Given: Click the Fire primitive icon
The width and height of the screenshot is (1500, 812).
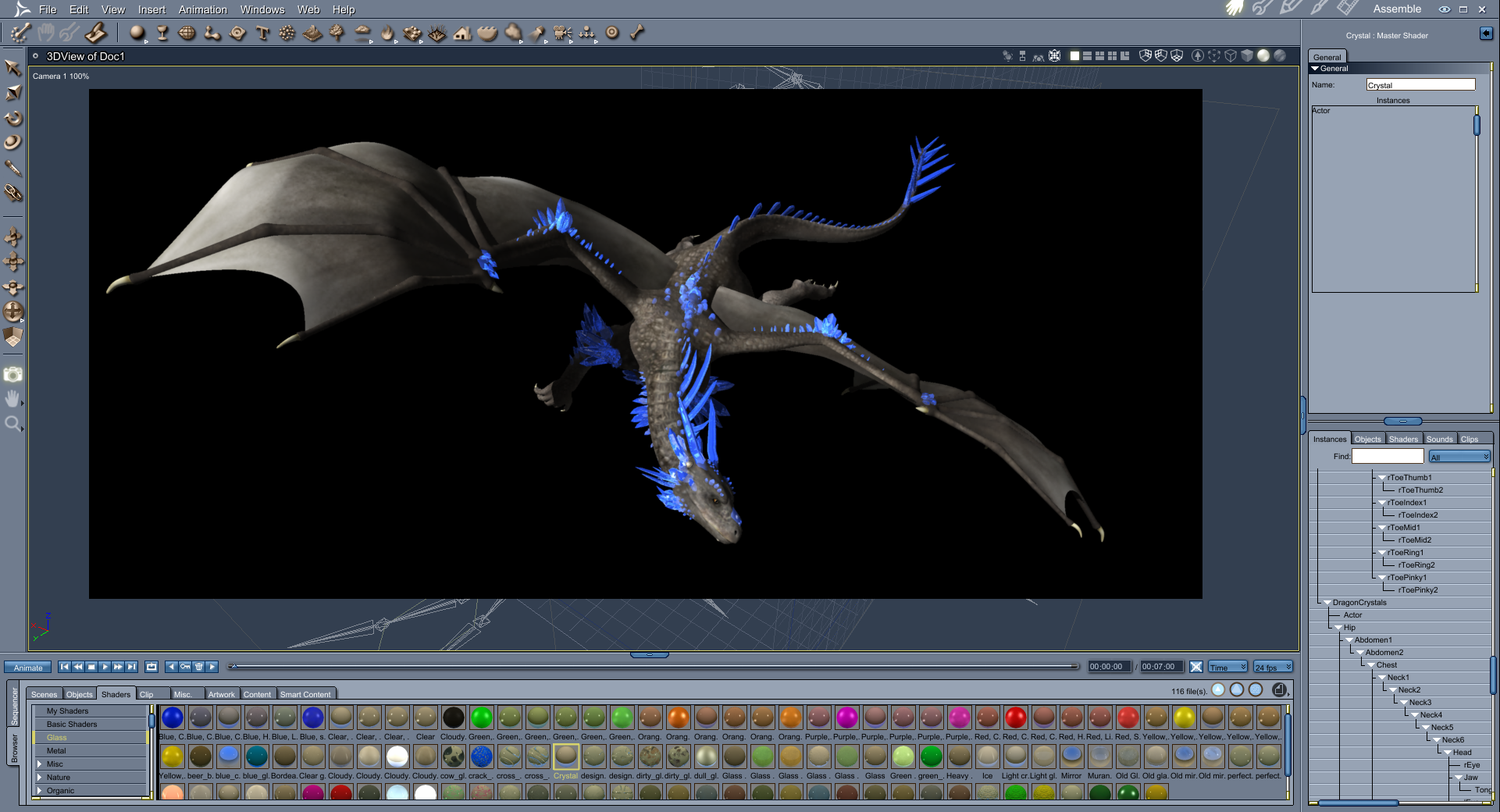Looking at the screenshot, I should pyautogui.click(x=387, y=33).
